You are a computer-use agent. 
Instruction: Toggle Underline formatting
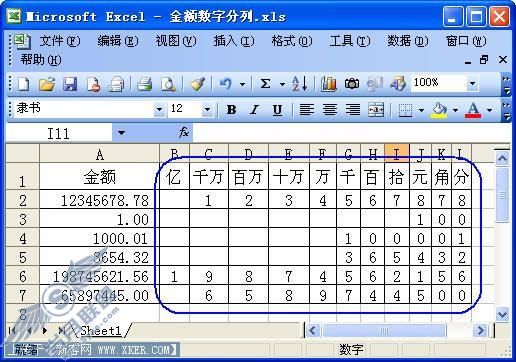pyautogui.click(x=277, y=110)
